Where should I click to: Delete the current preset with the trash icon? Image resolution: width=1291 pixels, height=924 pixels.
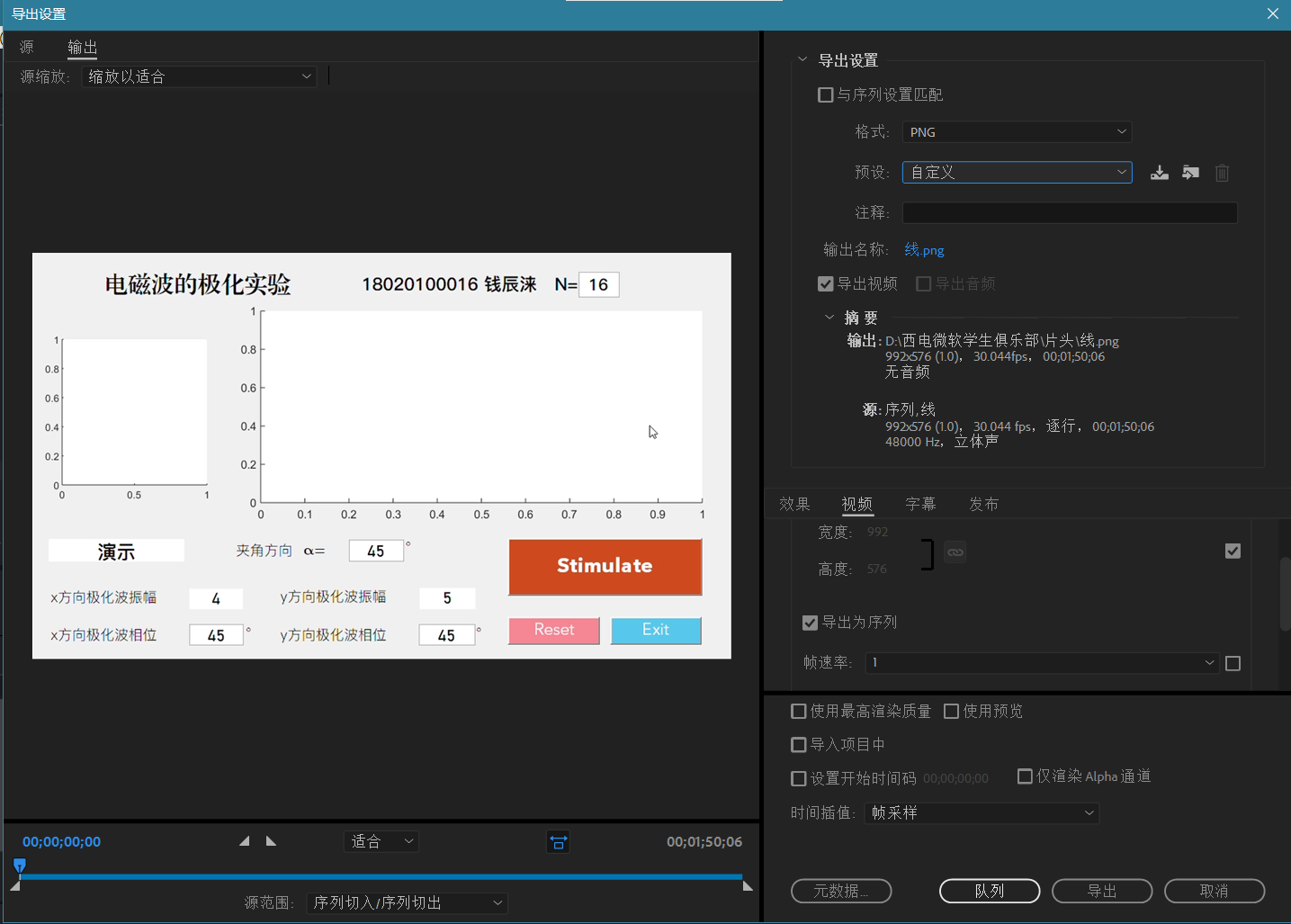1221,172
